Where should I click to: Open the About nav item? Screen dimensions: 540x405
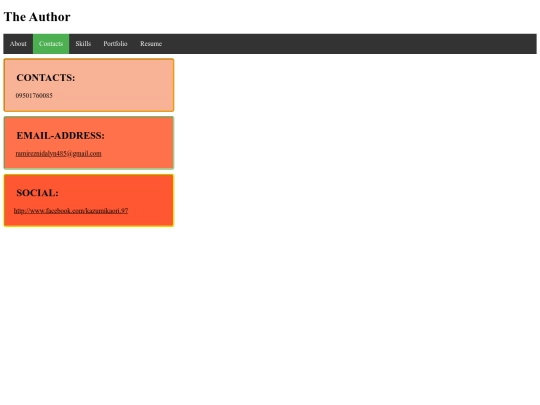coord(18,44)
